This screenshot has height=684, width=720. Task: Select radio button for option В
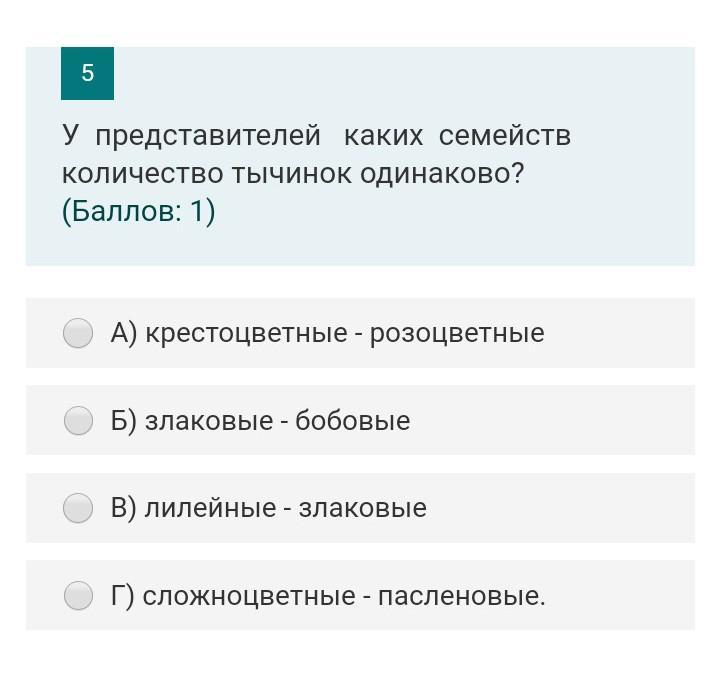tap(78, 508)
